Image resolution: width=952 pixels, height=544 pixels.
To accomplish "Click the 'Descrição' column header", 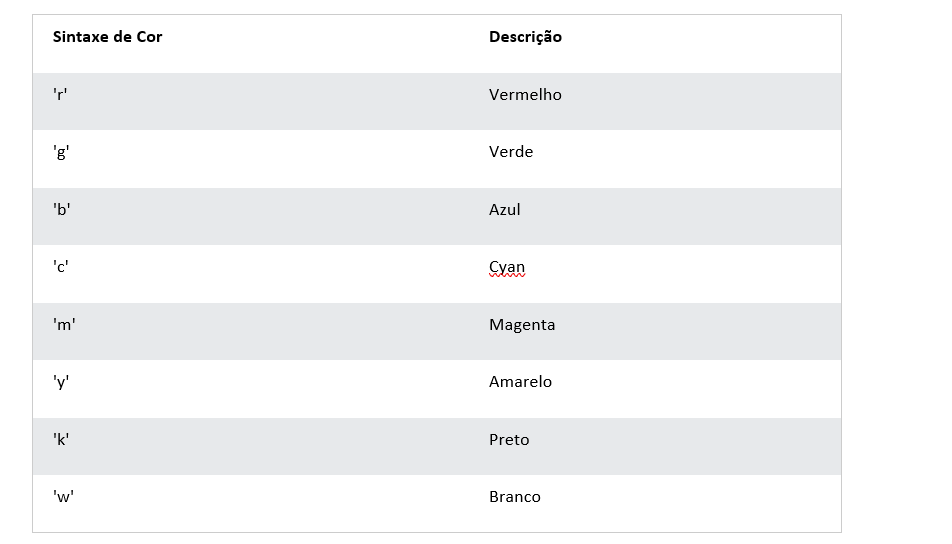I will tap(525, 37).
